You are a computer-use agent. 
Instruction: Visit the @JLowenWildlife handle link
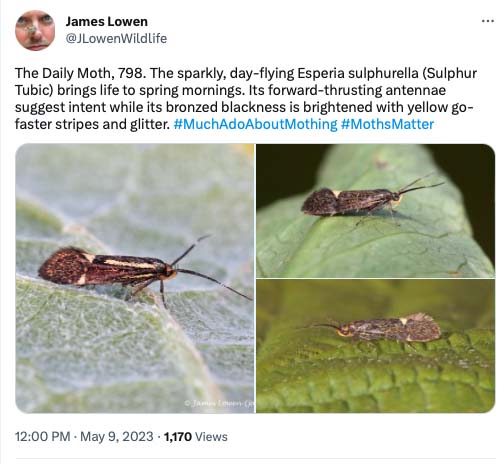116,39
